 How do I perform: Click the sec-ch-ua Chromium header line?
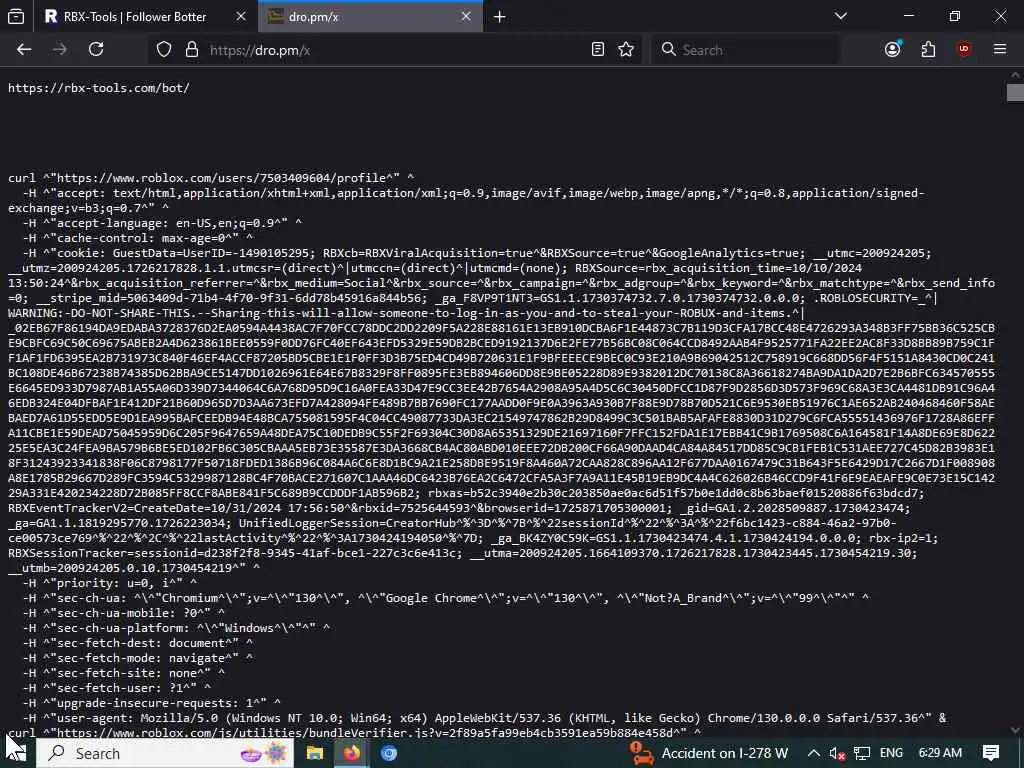coord(446,598)
